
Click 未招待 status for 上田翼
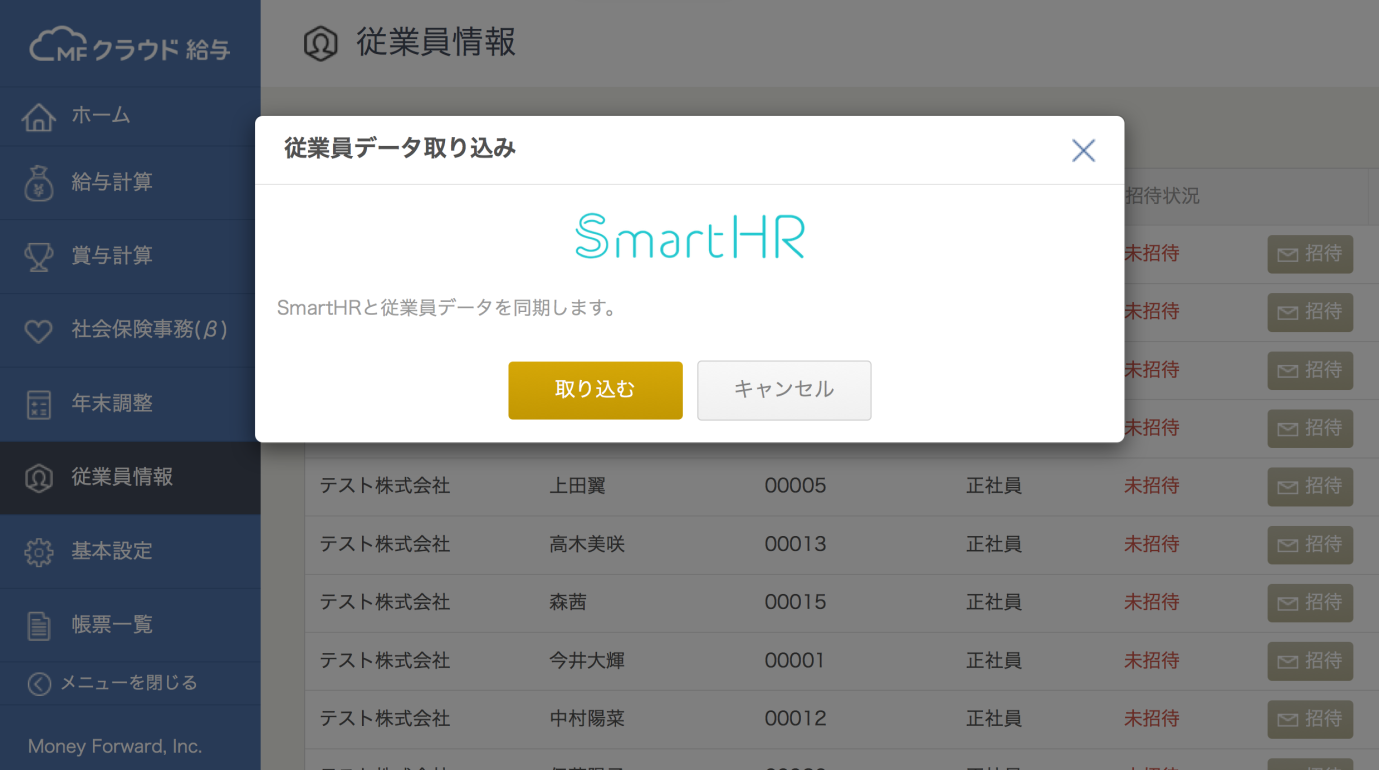(x=1152, y=487)
